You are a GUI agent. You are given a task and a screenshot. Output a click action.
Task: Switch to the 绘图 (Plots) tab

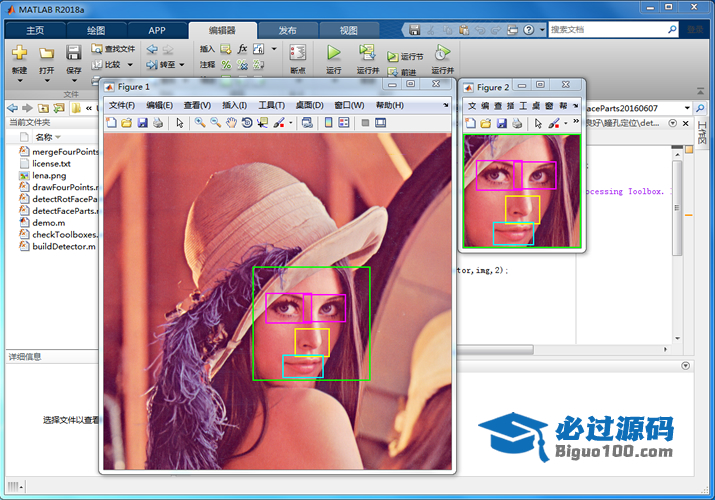tap(96, 31)
